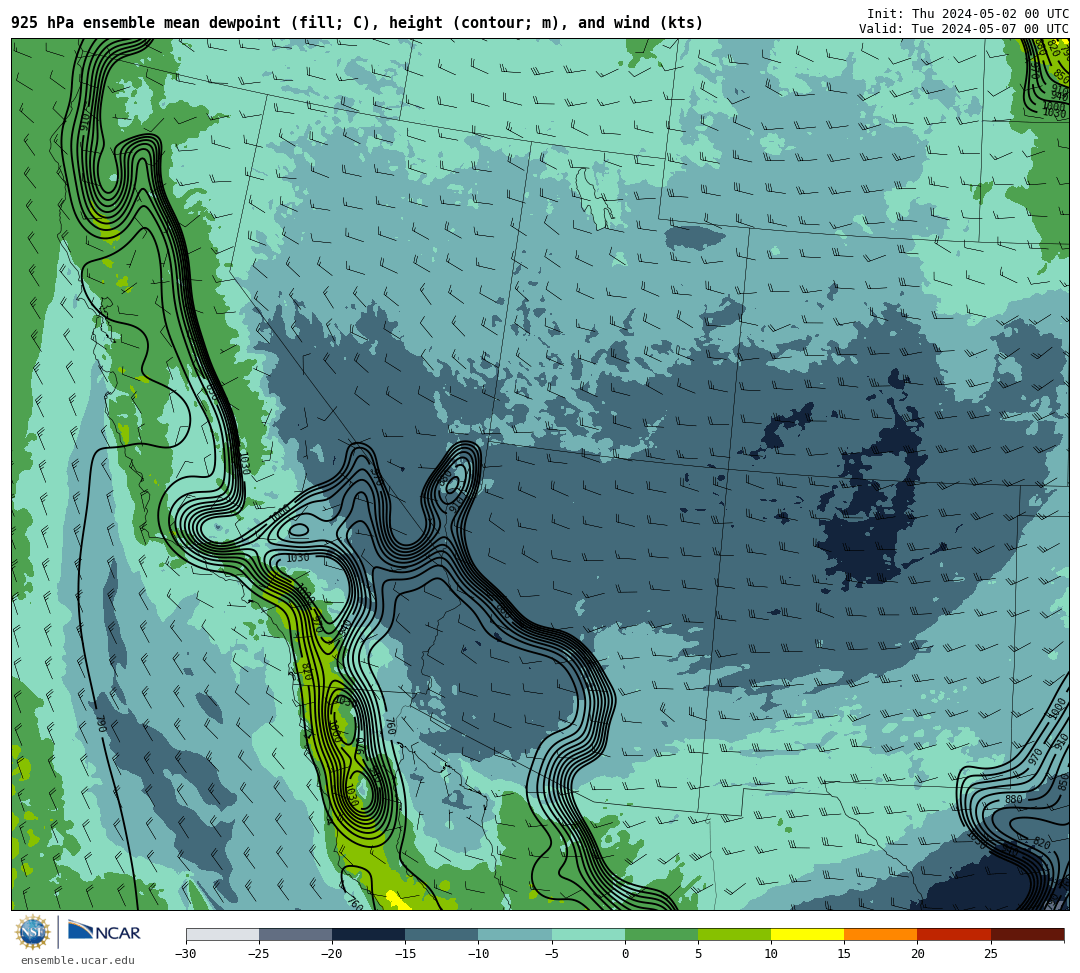Click the 760 contour label near bottom coast
1080x973 pixels.
coord(354,902)
